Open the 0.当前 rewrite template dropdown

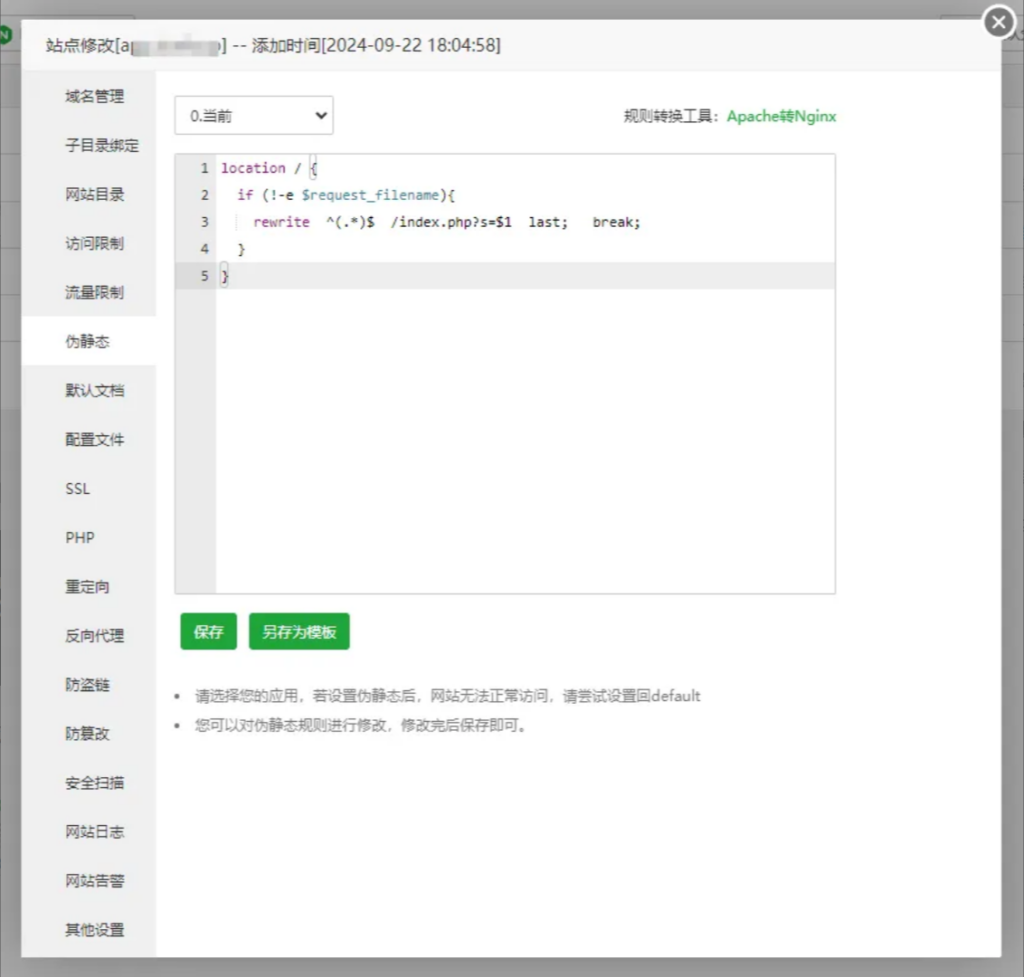254,116
